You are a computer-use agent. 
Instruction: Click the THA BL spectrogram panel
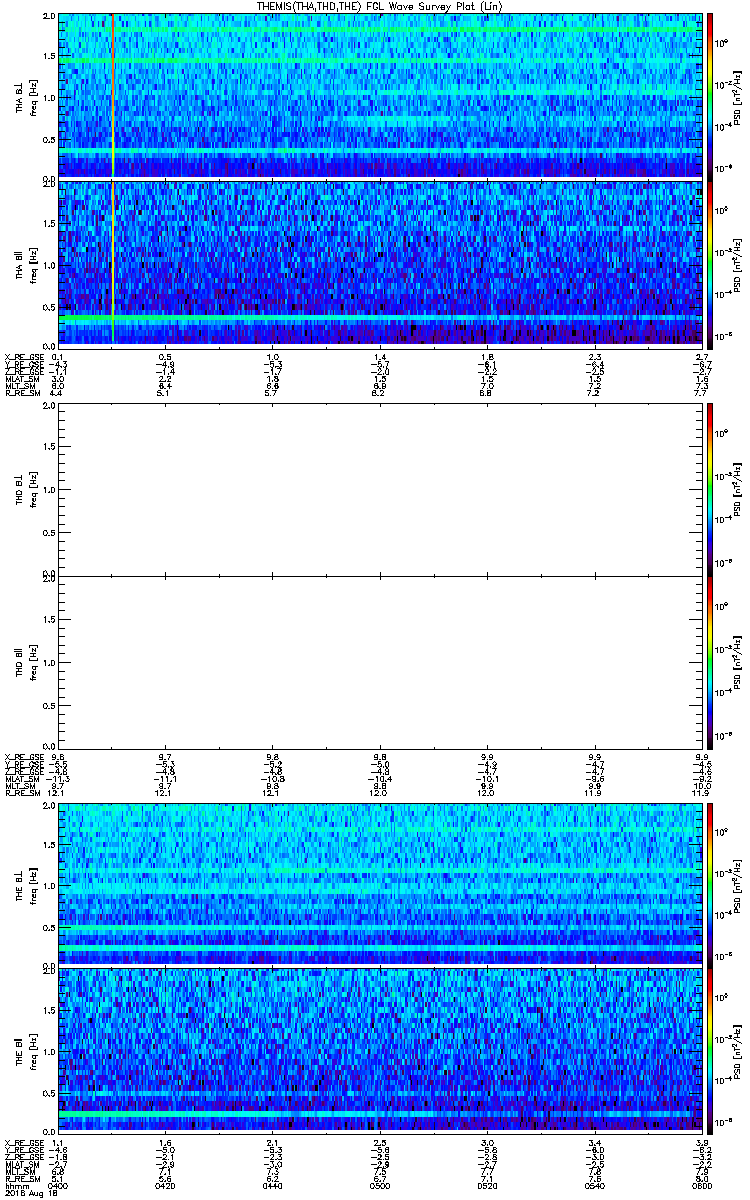point(380,95)
